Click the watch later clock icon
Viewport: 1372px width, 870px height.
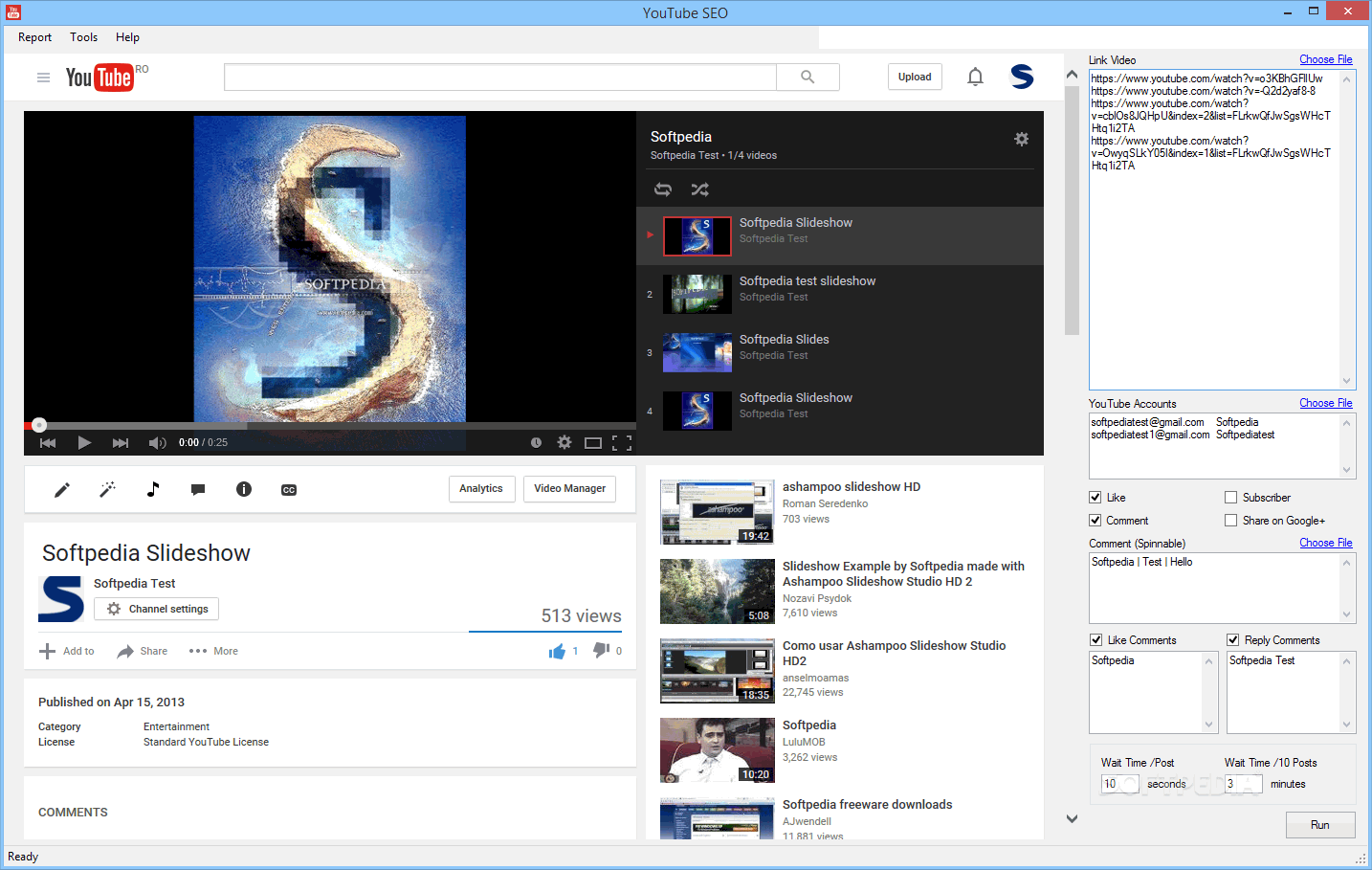536,442
